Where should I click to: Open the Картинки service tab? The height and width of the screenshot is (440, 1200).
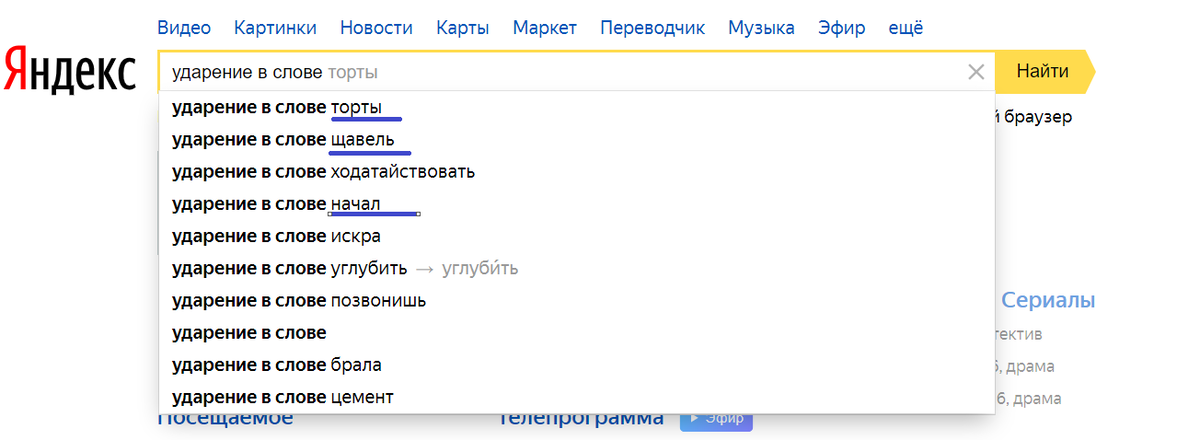275,27
